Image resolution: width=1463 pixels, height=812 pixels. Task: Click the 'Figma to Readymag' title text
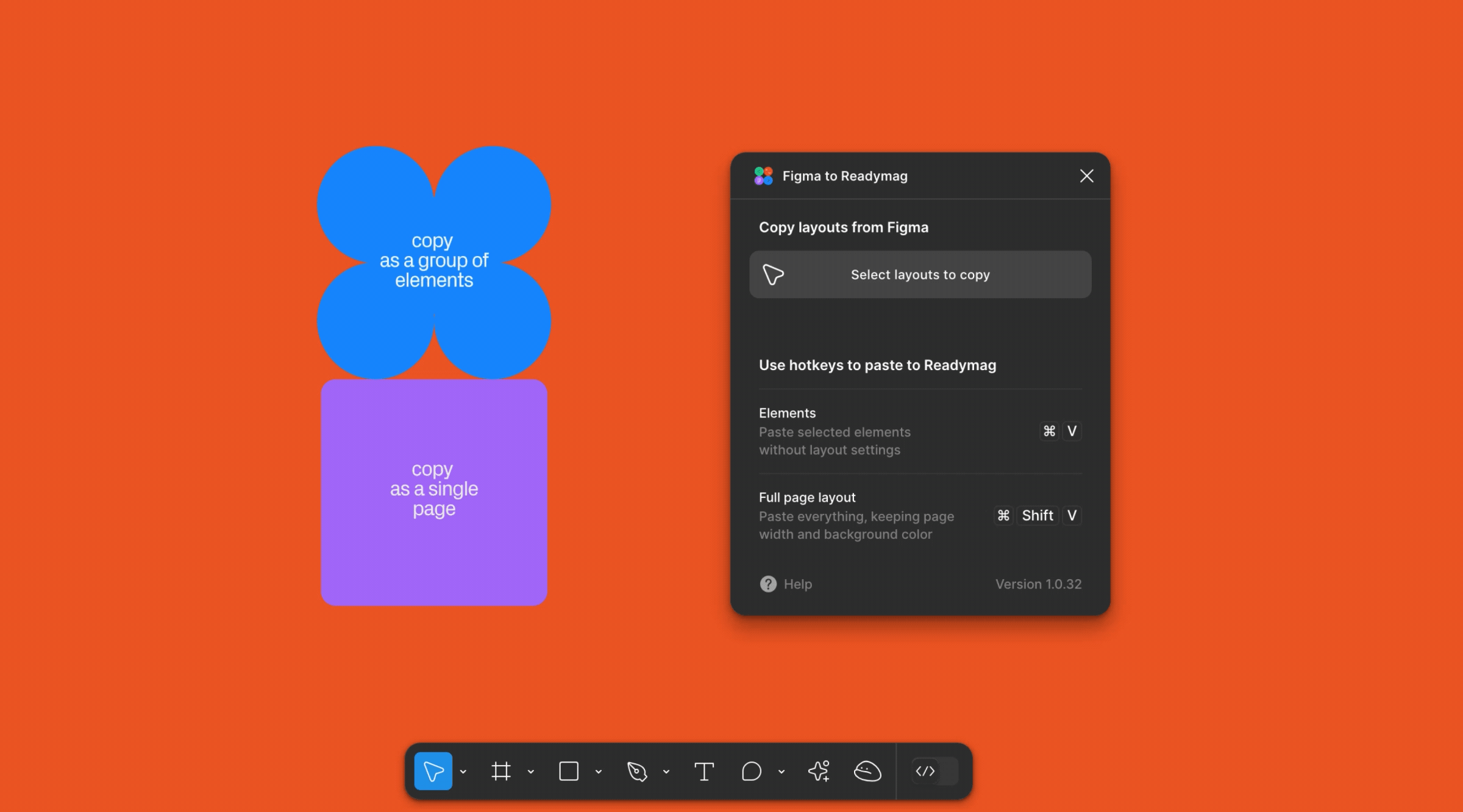point(845,176)
